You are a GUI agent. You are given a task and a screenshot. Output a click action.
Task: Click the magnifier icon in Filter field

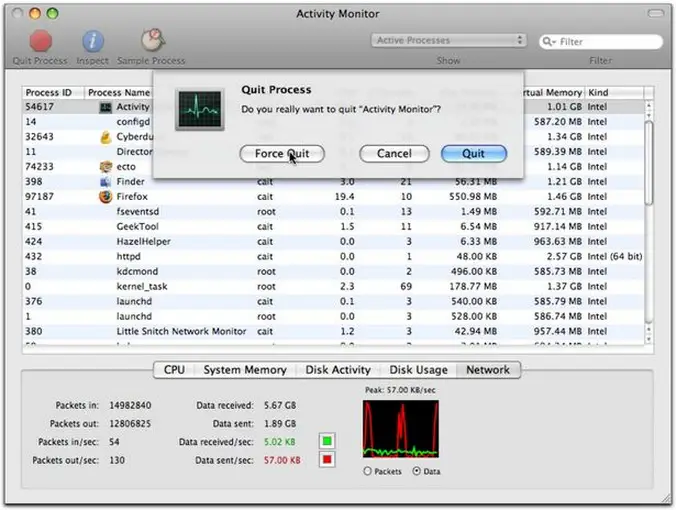(x=548, y=41)
